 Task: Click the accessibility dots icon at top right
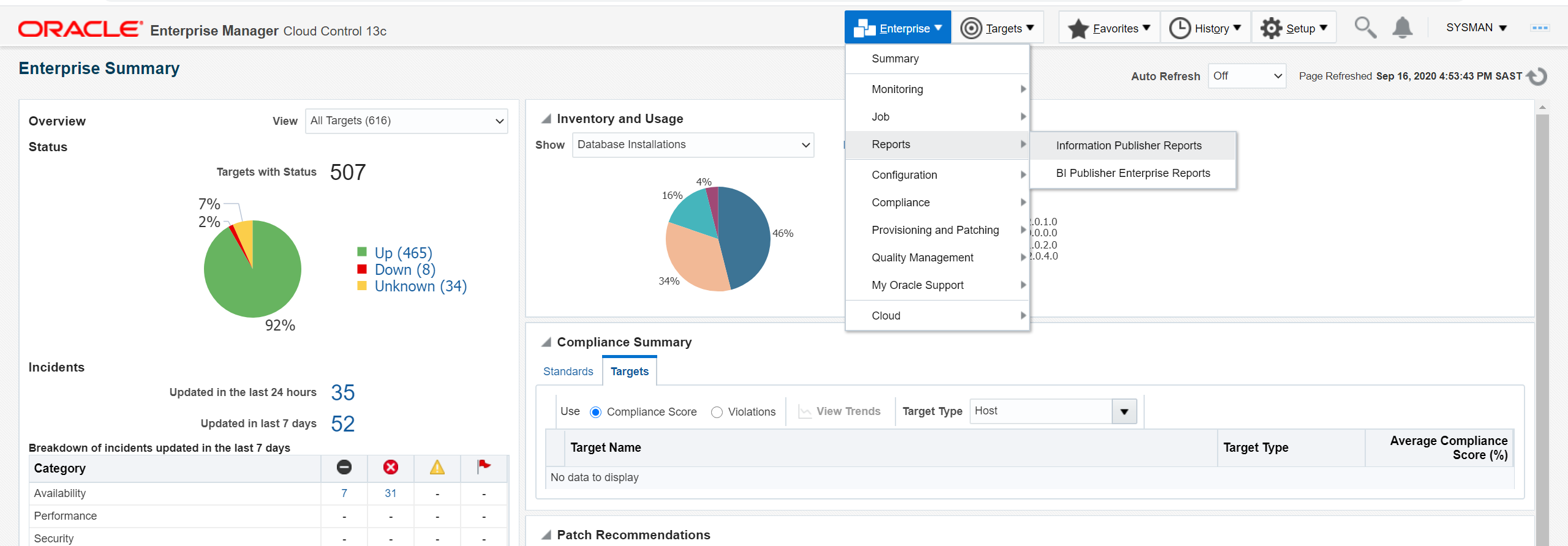pos(1539,28)
